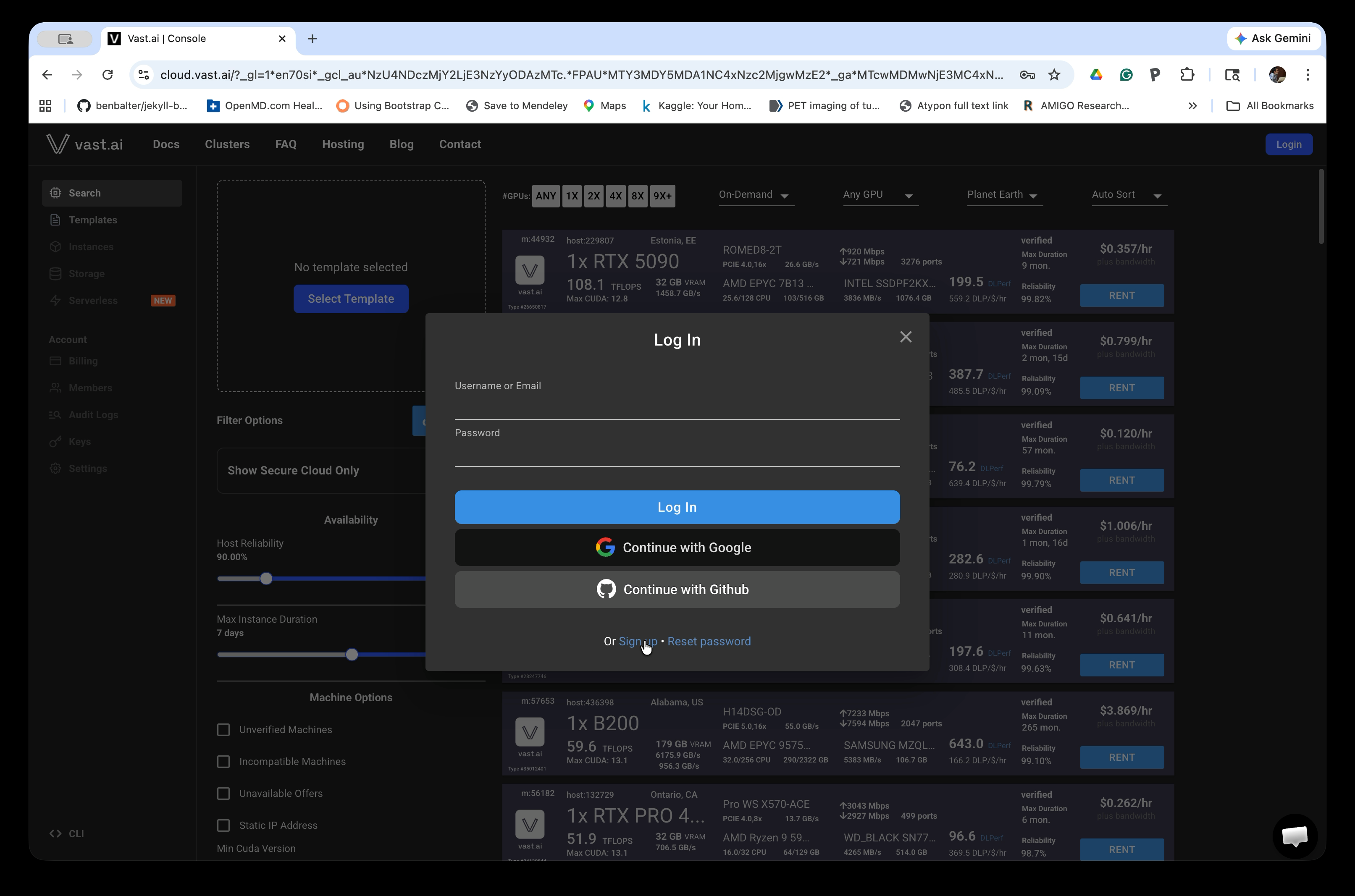Open Keys in the sidebar
Viewport: 1355px width, 896px height.
[112, 442]
